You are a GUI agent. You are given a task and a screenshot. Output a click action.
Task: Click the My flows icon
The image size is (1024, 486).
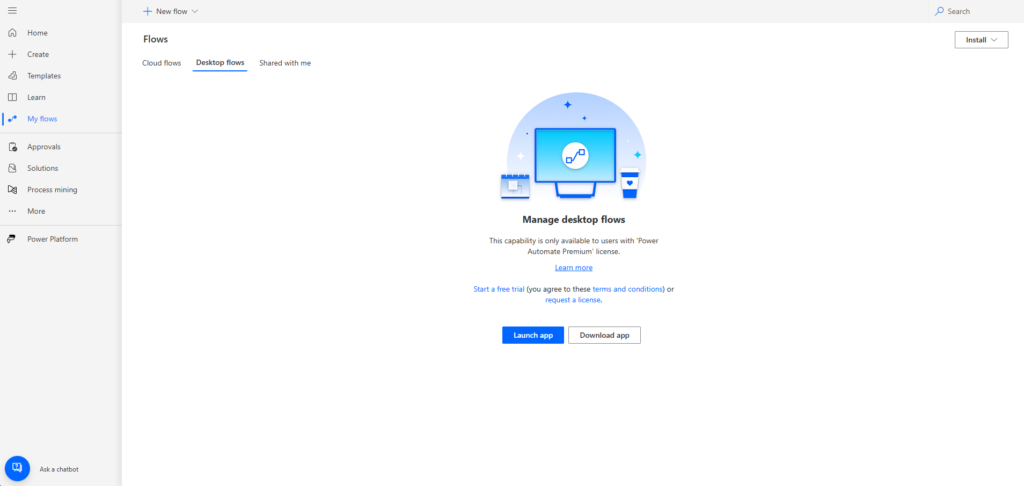pyautogui.click(x=12, y=119)
